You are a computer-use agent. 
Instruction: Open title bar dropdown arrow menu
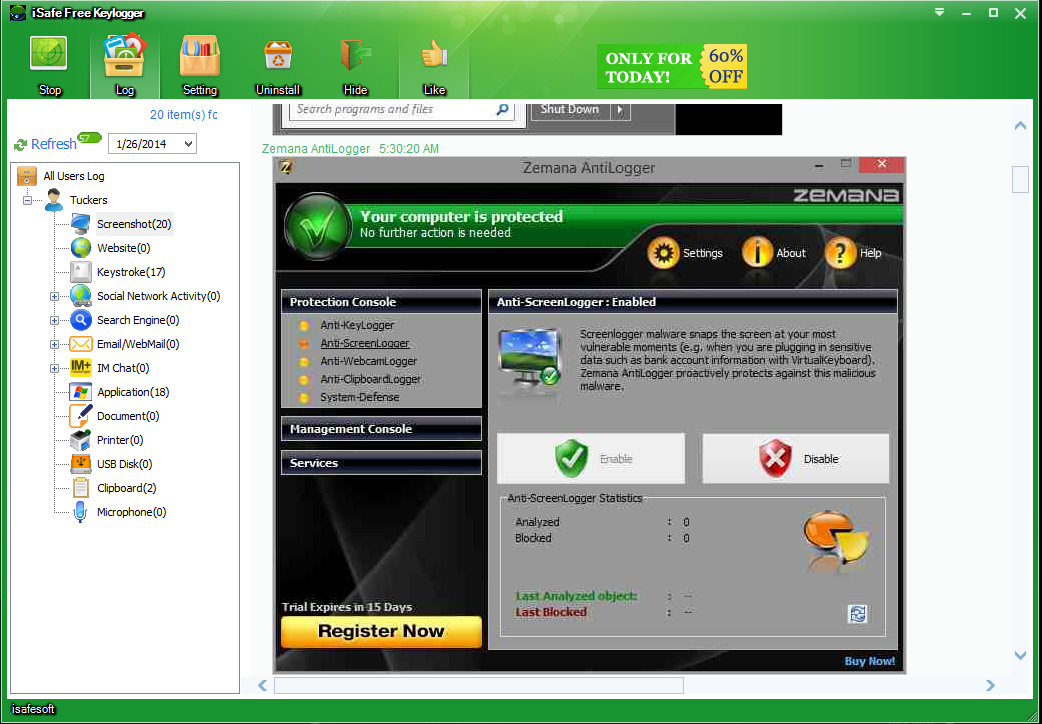click(939, 12)
